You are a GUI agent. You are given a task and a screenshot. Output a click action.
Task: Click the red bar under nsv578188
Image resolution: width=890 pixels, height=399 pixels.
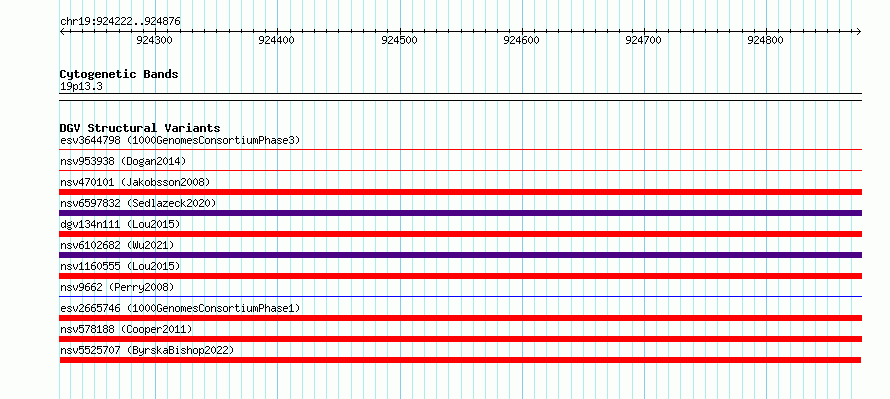(x=460, y=339)
